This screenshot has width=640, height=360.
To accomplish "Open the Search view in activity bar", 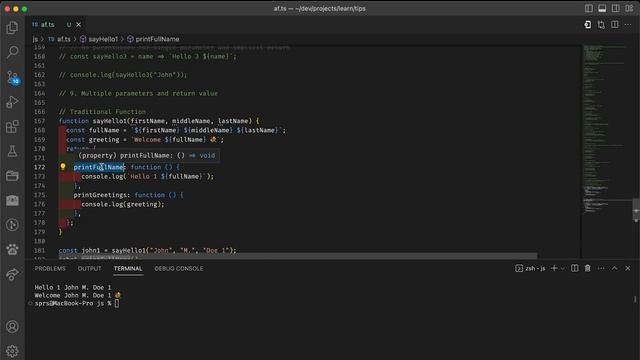I will coord(12,52).
